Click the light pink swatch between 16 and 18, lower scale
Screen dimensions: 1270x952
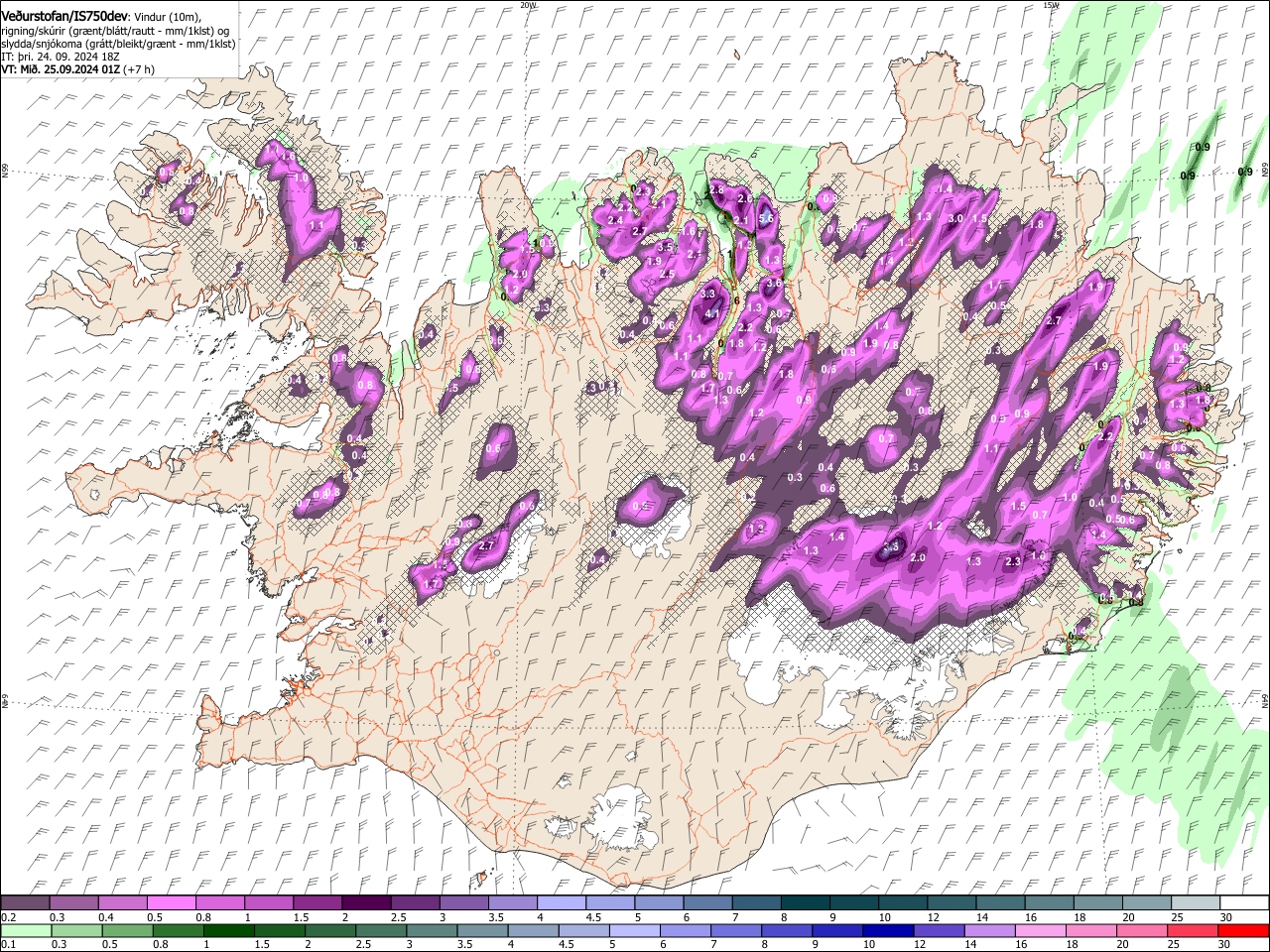point(1041,930)
